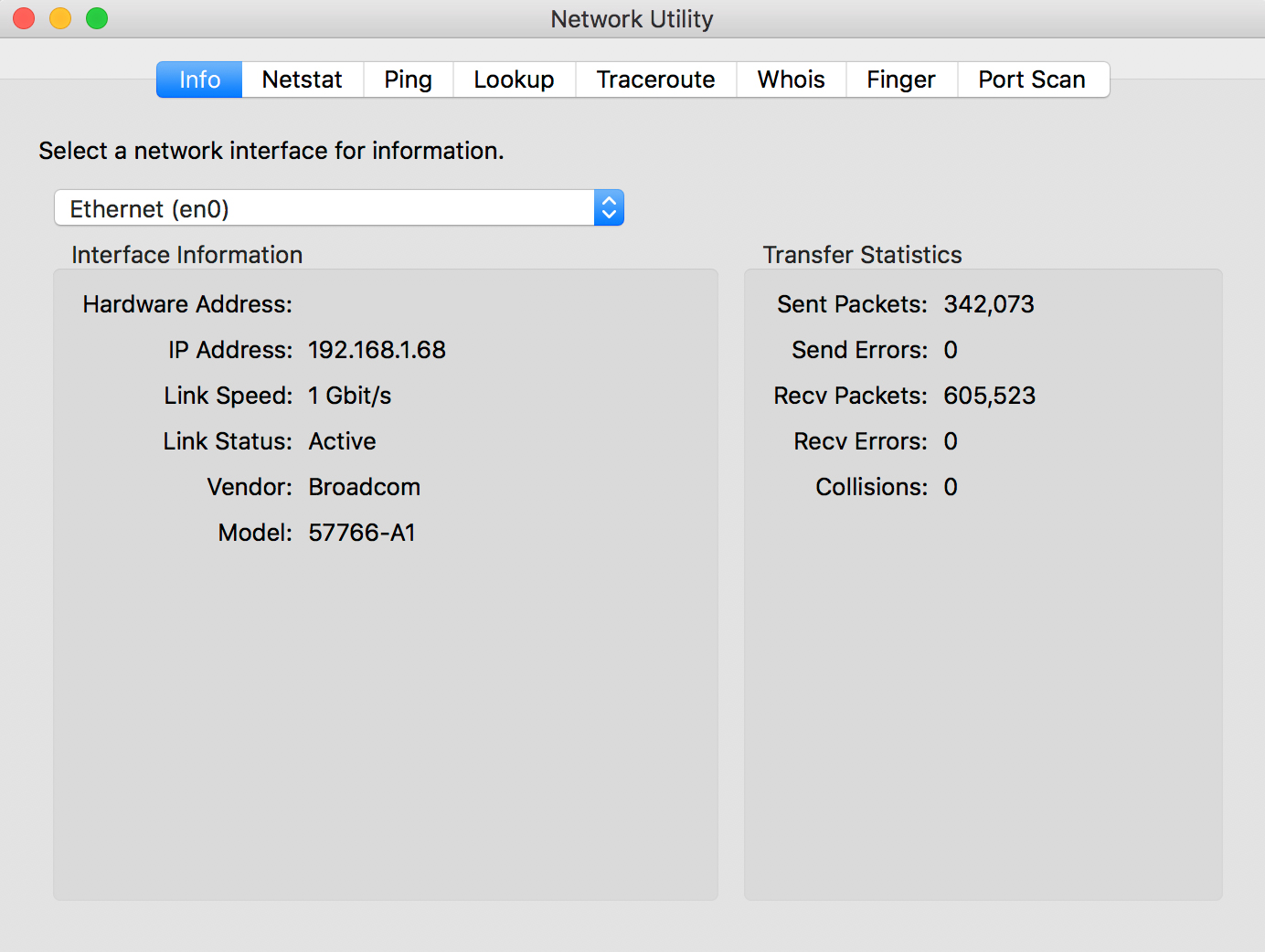Screen dimensions: 1265x952
Task: Click the Model value 57766-A1
Action: (362, 533)
